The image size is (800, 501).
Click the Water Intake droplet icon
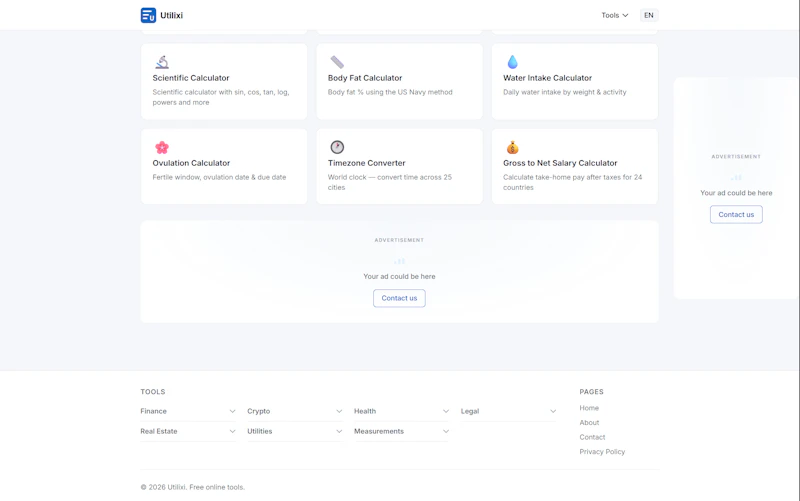[512, 62]
